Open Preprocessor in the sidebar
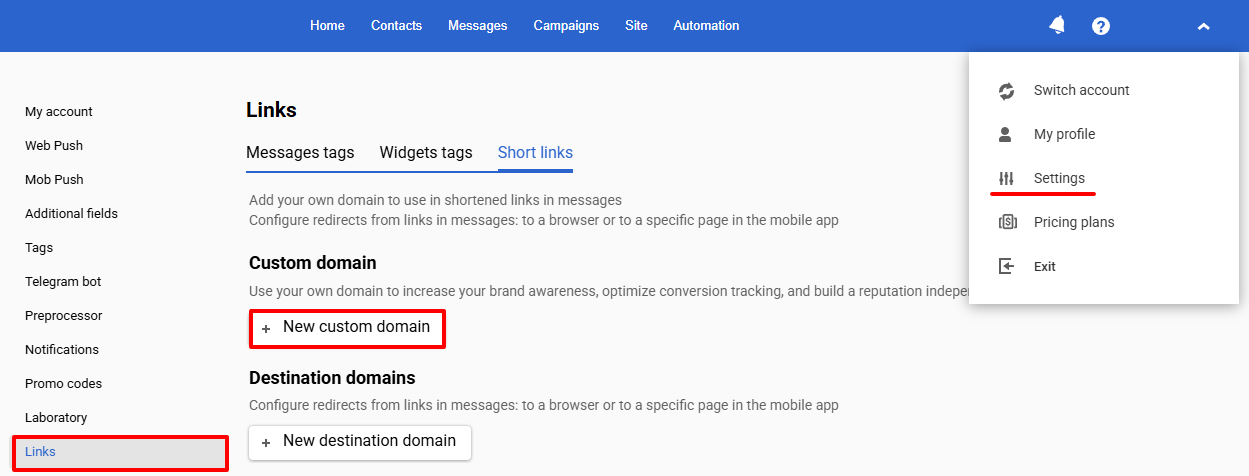The image size is (1249, 476). (64, 316)
